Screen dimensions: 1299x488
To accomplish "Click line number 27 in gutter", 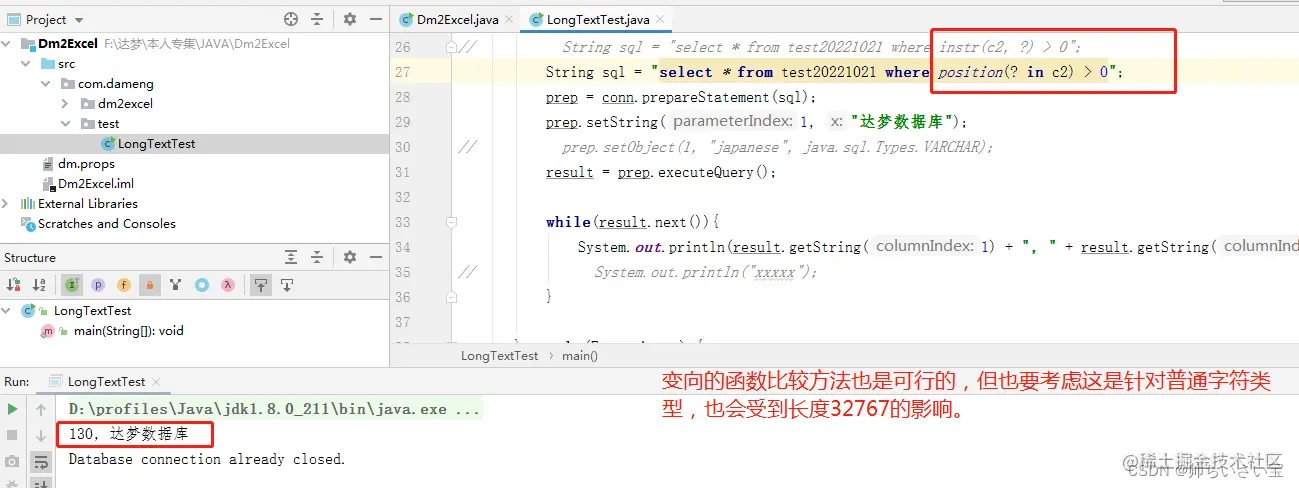I will pyautogui.click(x=403, y=72).
